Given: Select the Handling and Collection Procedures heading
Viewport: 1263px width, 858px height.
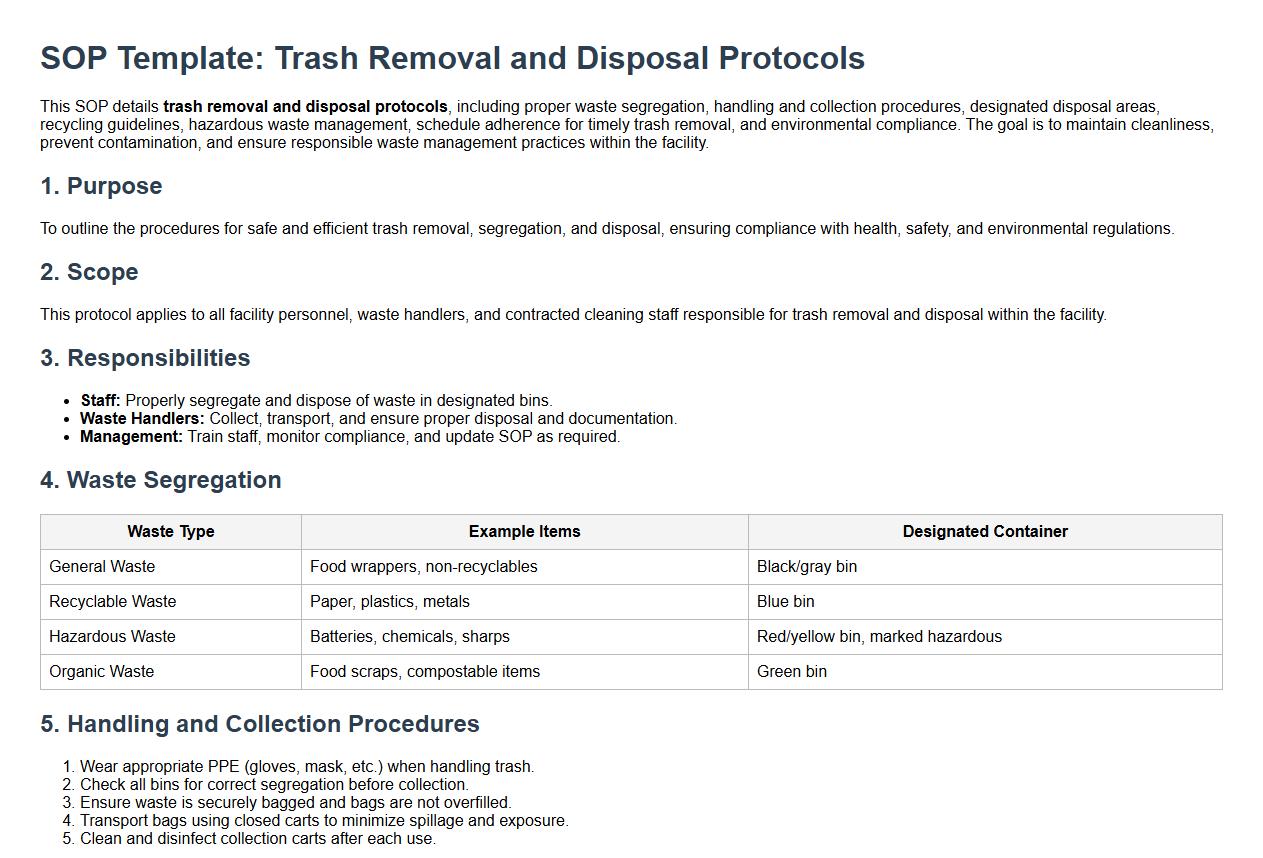Looking at the screenshot, I should coord(259,724).
